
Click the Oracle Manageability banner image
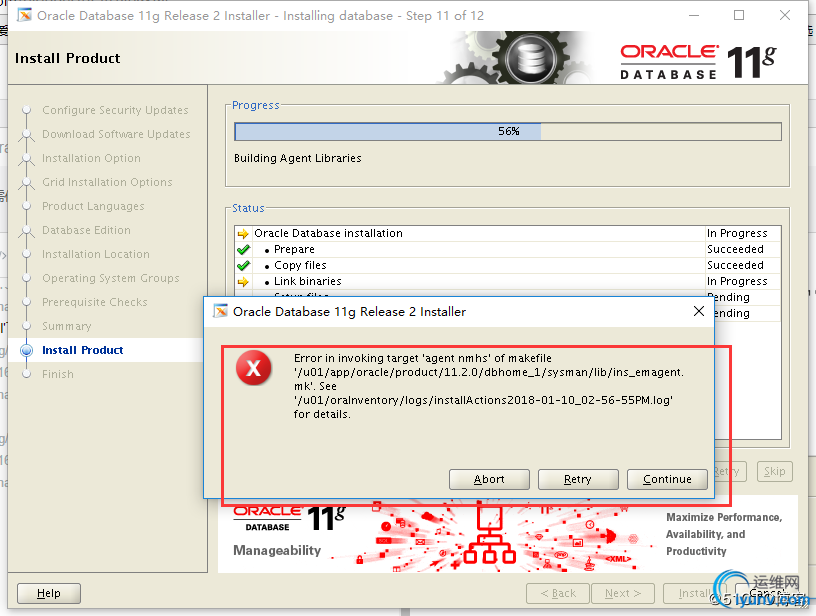pos(507,534)
